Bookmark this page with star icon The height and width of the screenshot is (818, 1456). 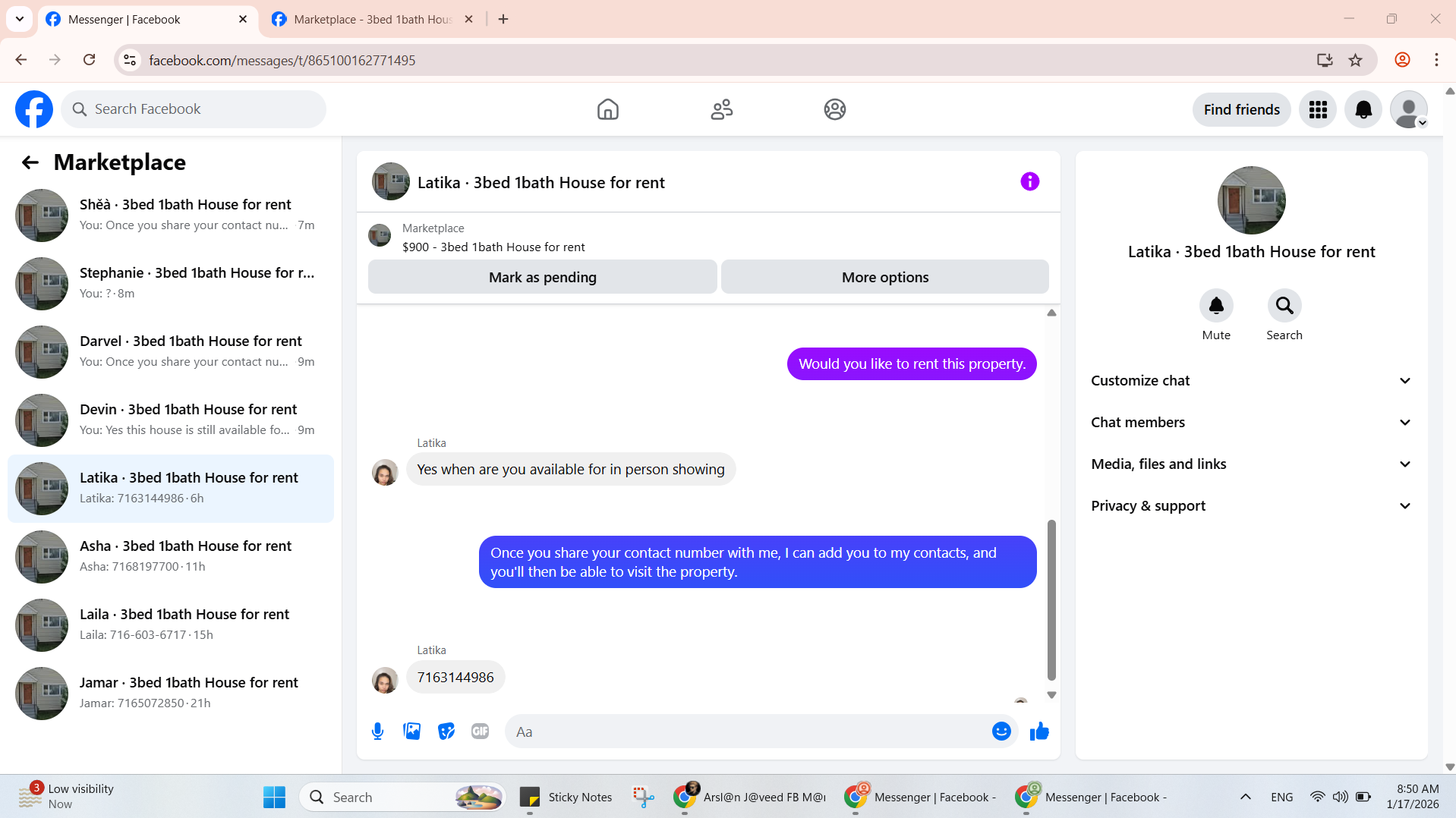tap(1355, 60)
